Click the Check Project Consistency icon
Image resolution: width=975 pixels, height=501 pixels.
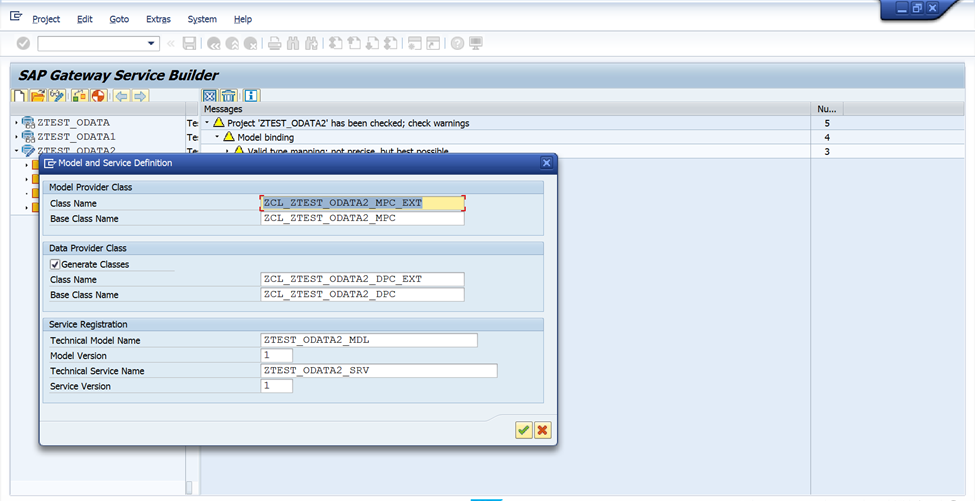point(79,96)
